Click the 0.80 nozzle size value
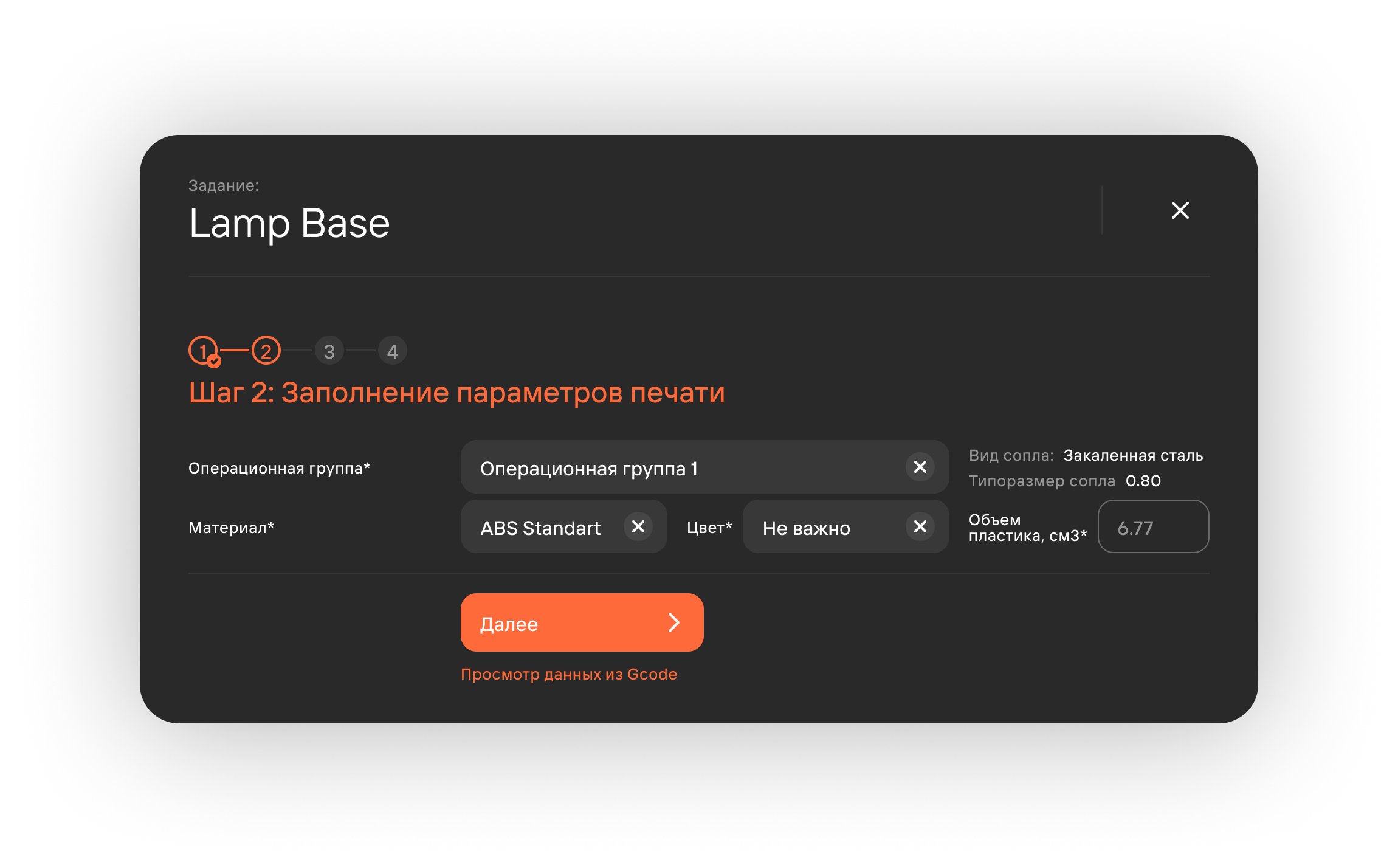 pos(1143,481)
